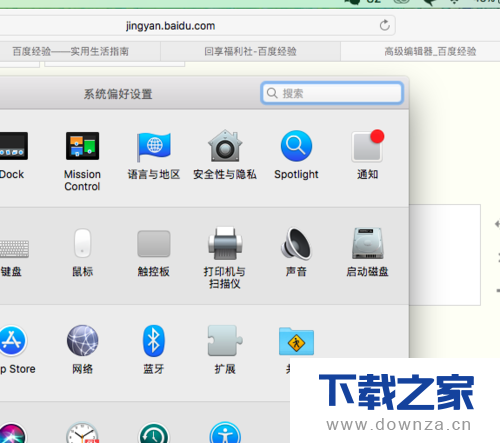Open 安全性与隐私 preferences
Image resolution: width=500 pixels, height=443 pixels.
coord(225,146)
